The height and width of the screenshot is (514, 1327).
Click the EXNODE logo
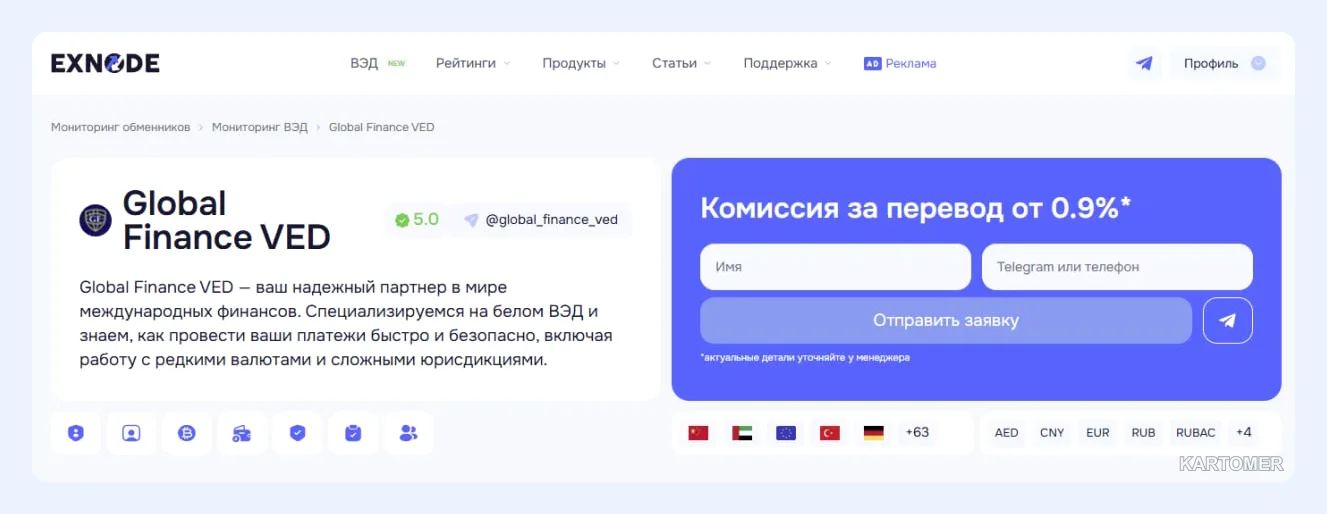click(105, 63)
